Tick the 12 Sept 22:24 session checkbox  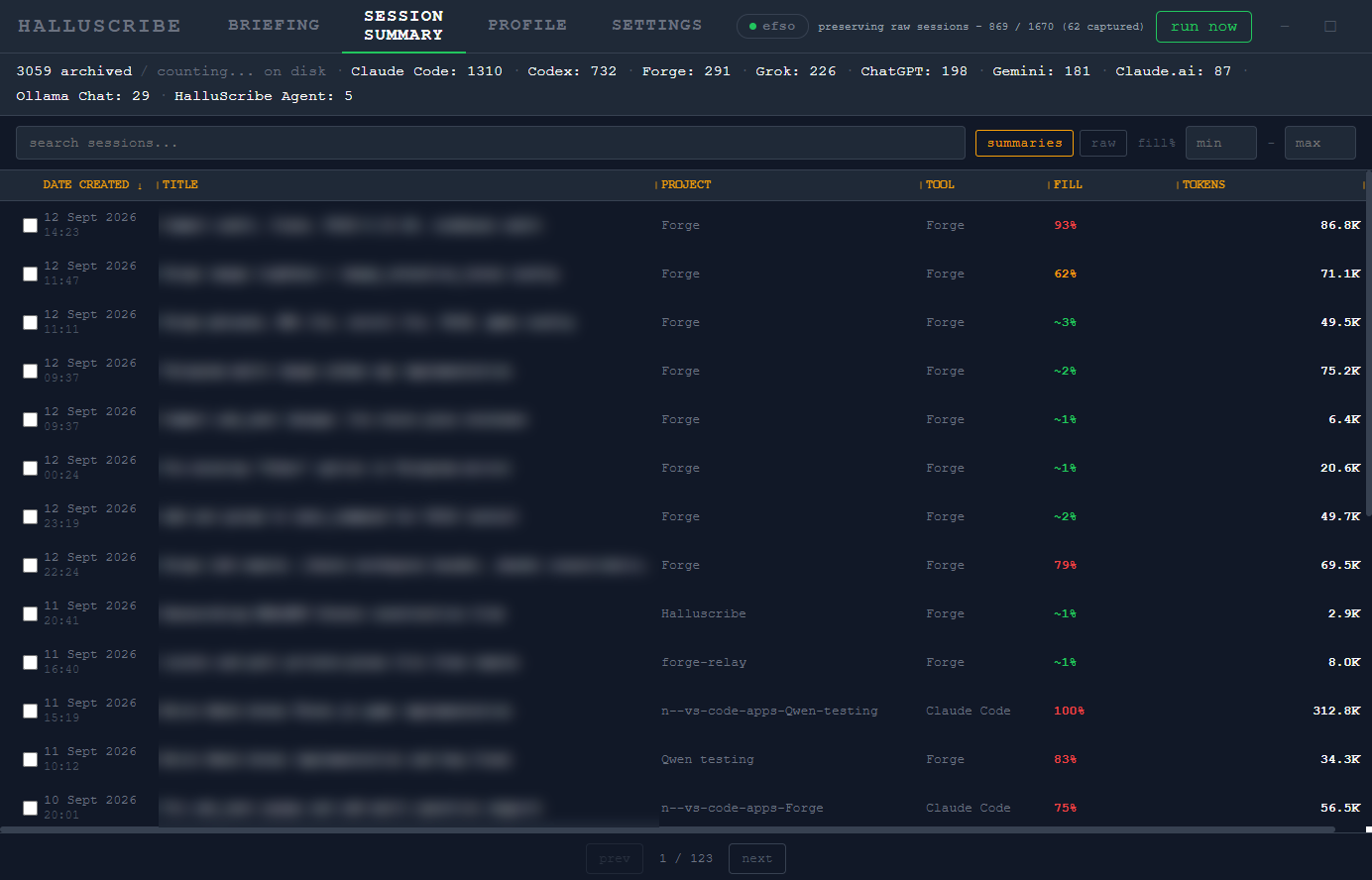click(30, 565)
